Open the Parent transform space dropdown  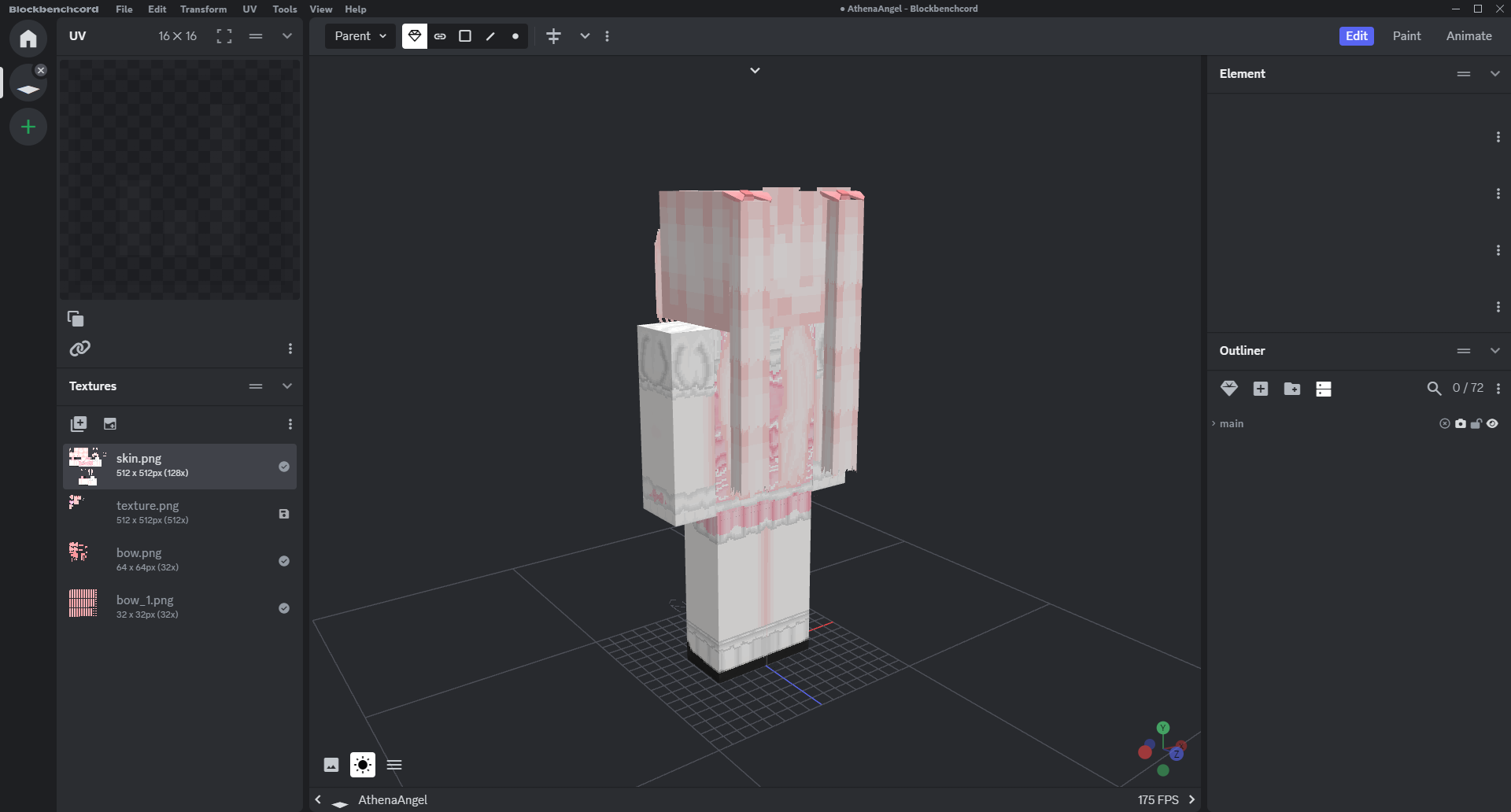tap(360, 36)
